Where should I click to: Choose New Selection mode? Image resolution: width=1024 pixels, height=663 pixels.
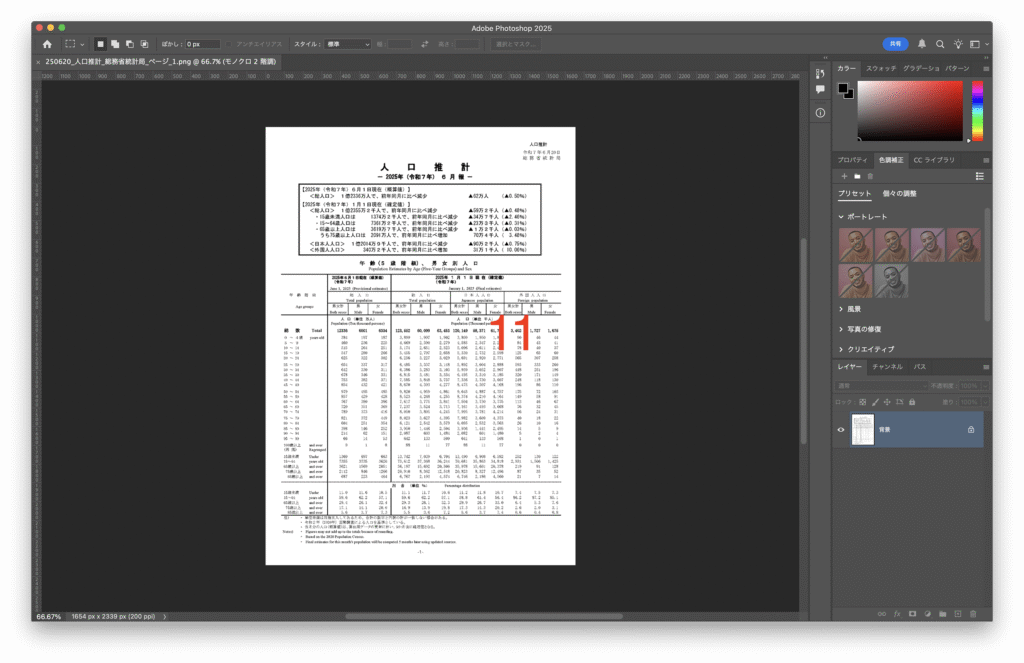(100, 44)
